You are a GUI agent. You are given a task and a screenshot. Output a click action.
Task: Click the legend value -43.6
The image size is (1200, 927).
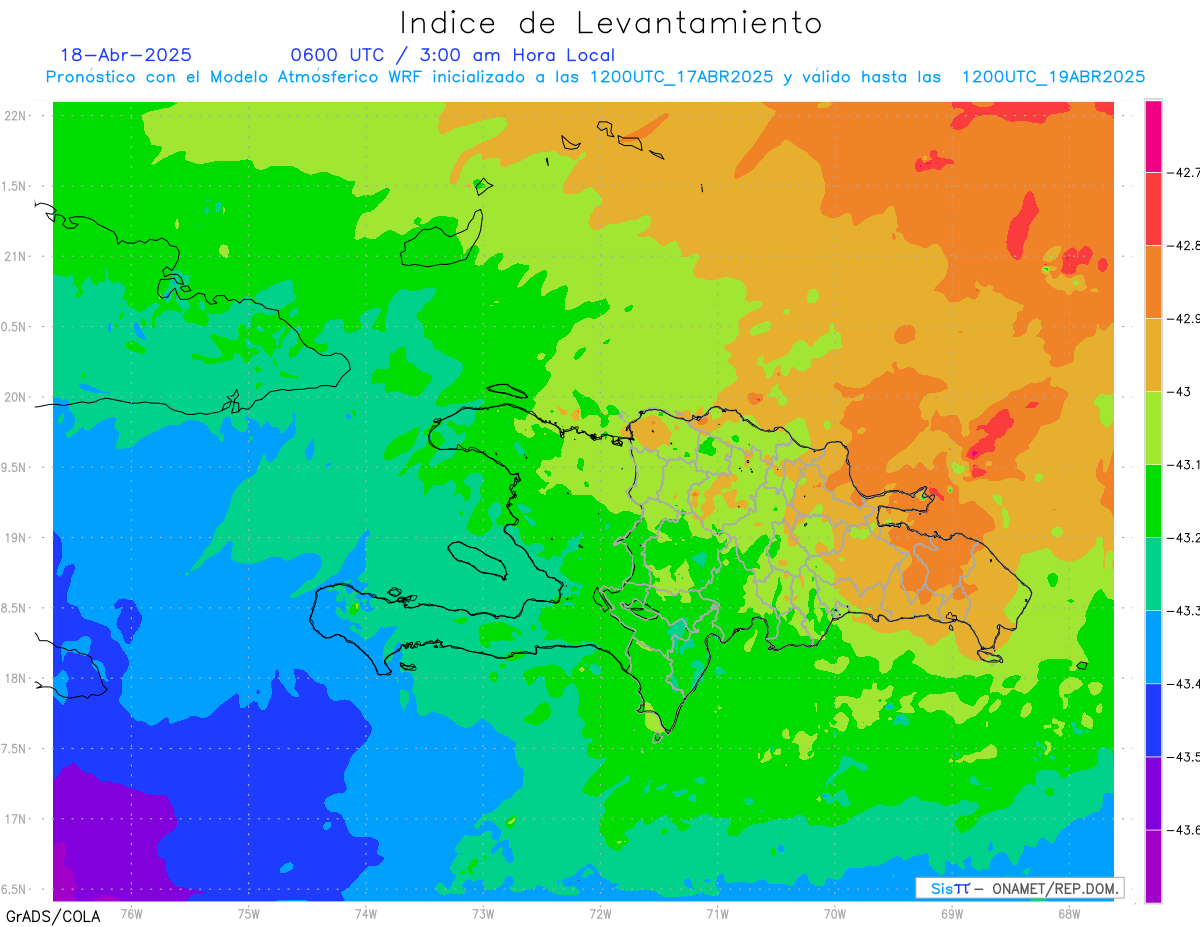(1184, 829)
